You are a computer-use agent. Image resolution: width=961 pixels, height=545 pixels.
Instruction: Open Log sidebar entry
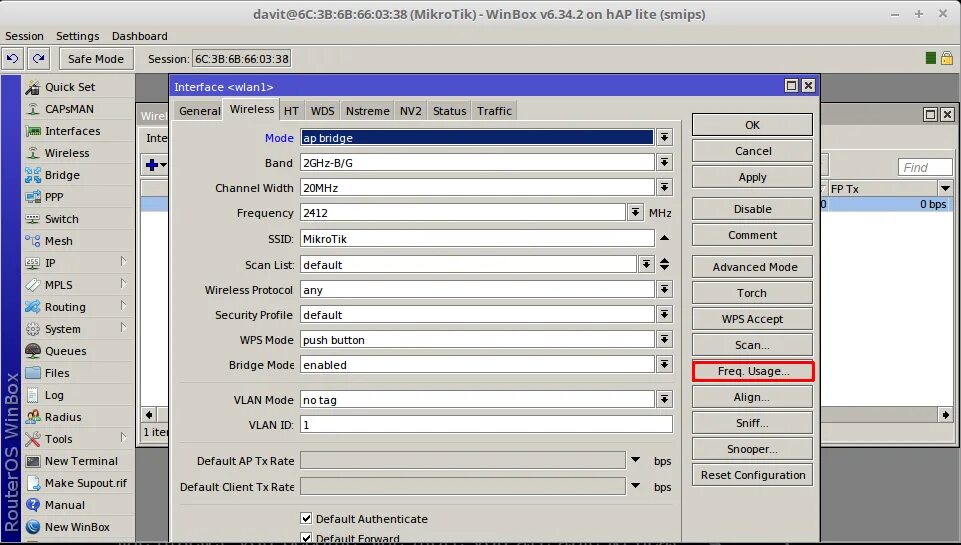(78, 395)
